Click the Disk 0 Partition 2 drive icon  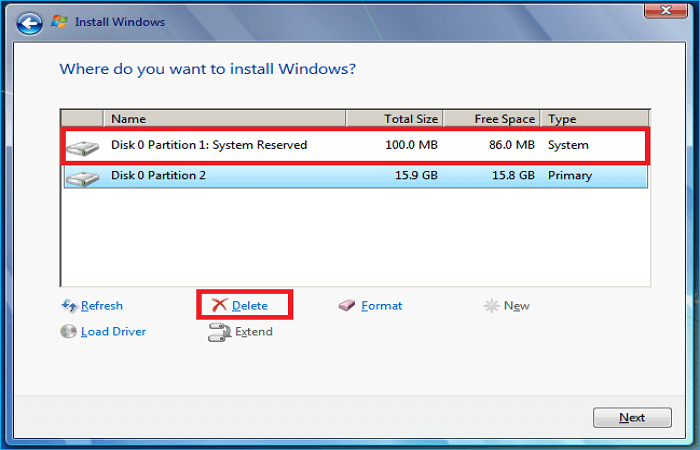(83, 177)
